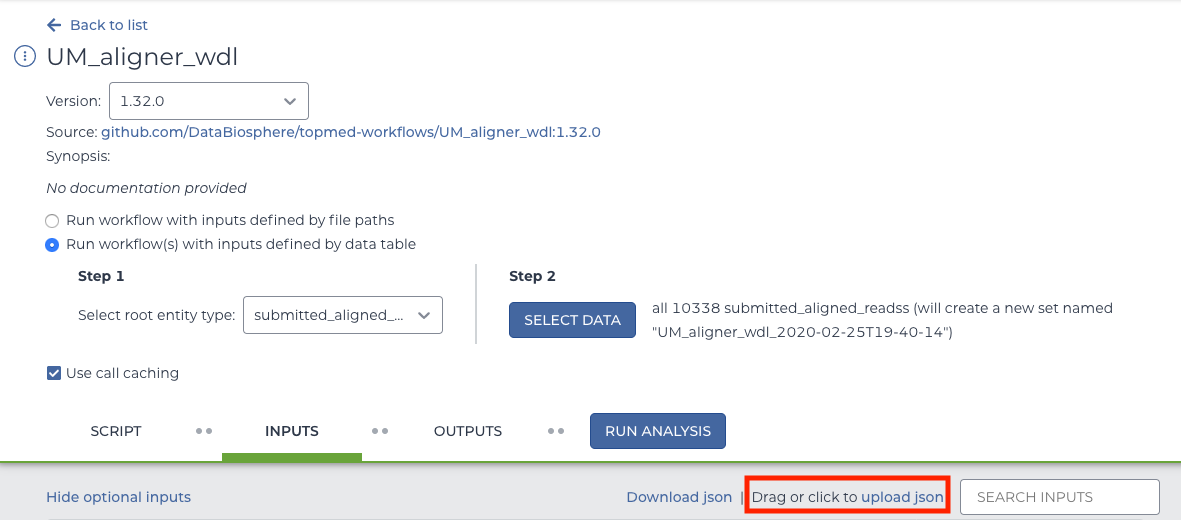Select inputs defined by file paths
Image resolution: width=1181 pixels, height=520 pixels.
tap(52, 221)
